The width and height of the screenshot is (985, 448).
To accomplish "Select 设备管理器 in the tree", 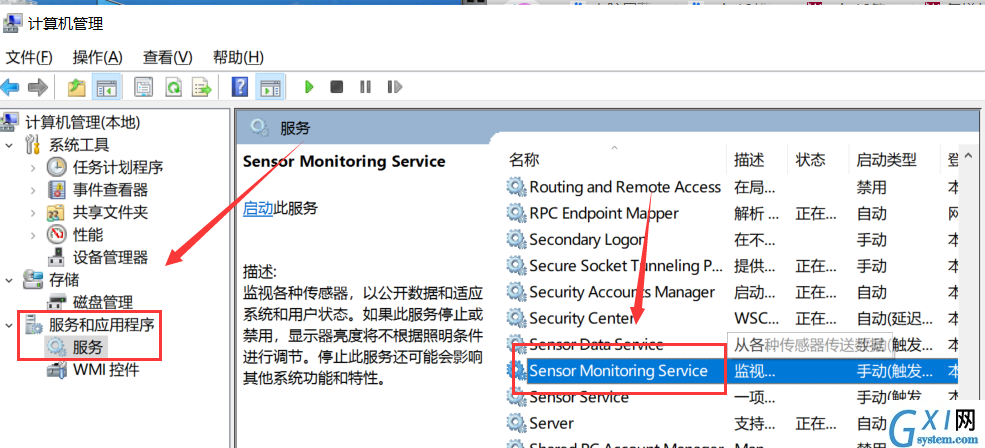I will click(x=110, y=258).
